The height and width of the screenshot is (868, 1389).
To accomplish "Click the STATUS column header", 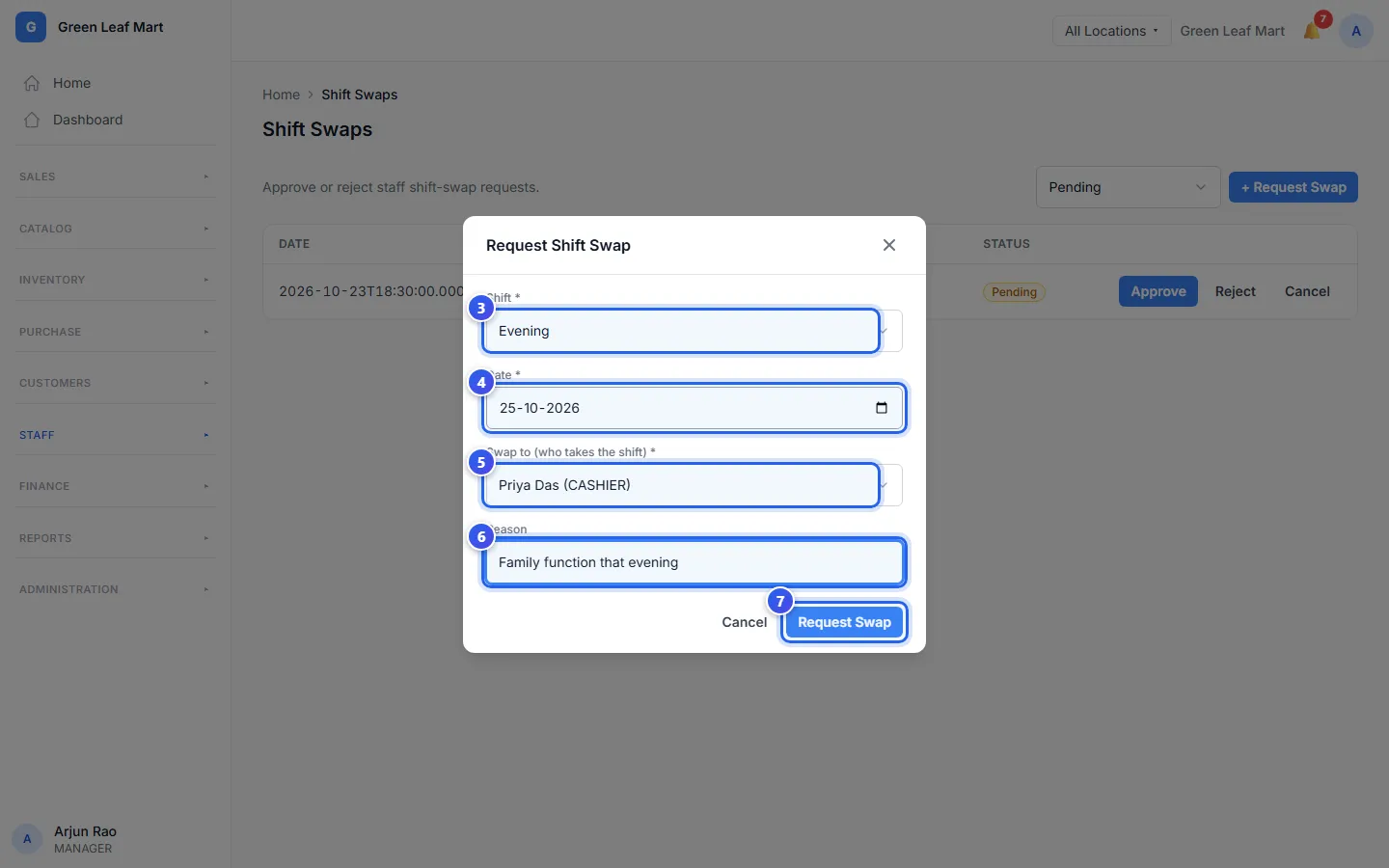I will click(x=1006, y=244).
